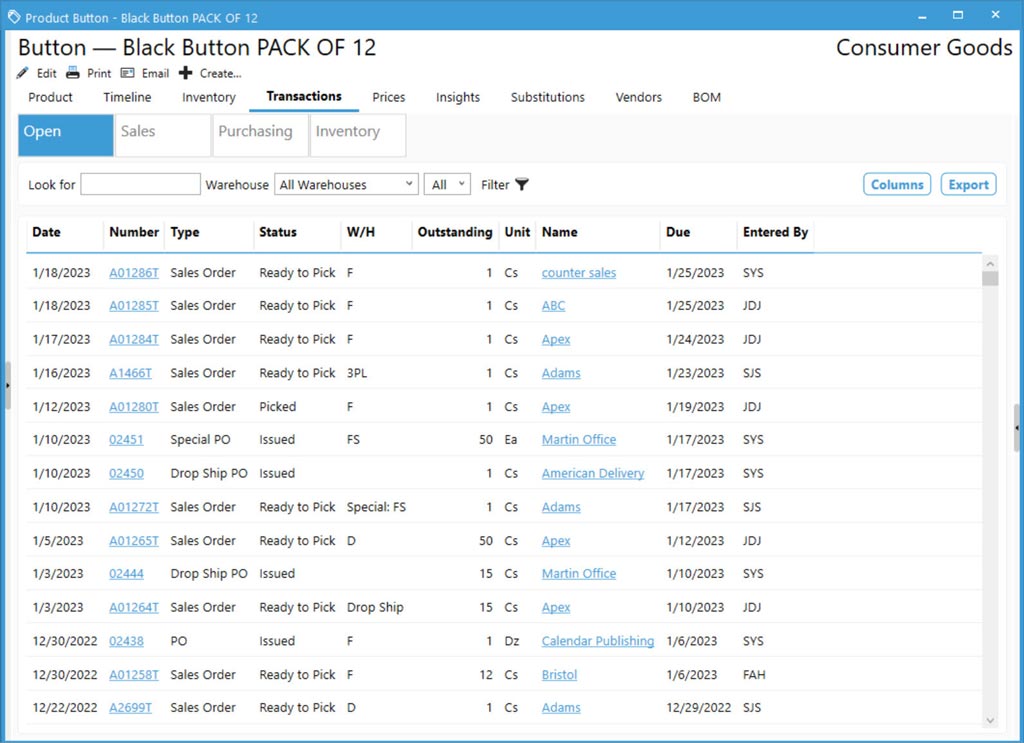Select the Inventory transactions sub-tab
Screen dimensions: 1024x743
[x=357, y=135]
